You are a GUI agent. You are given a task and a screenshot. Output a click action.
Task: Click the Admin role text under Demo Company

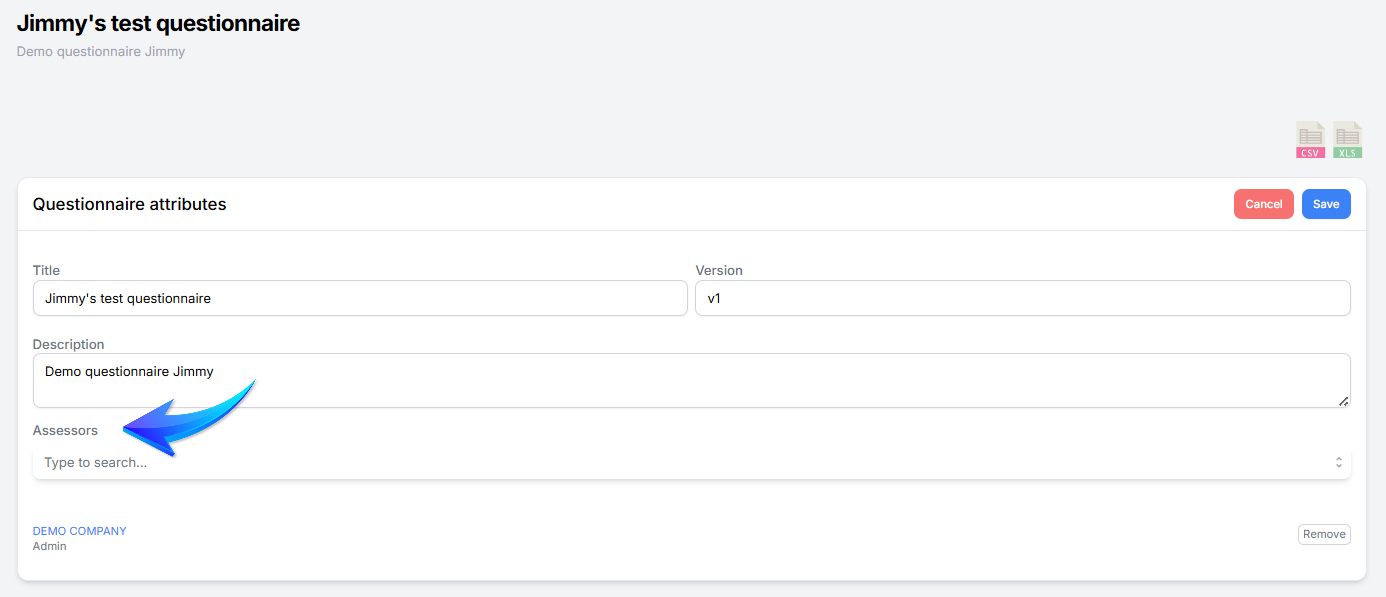tap(50, 546)
